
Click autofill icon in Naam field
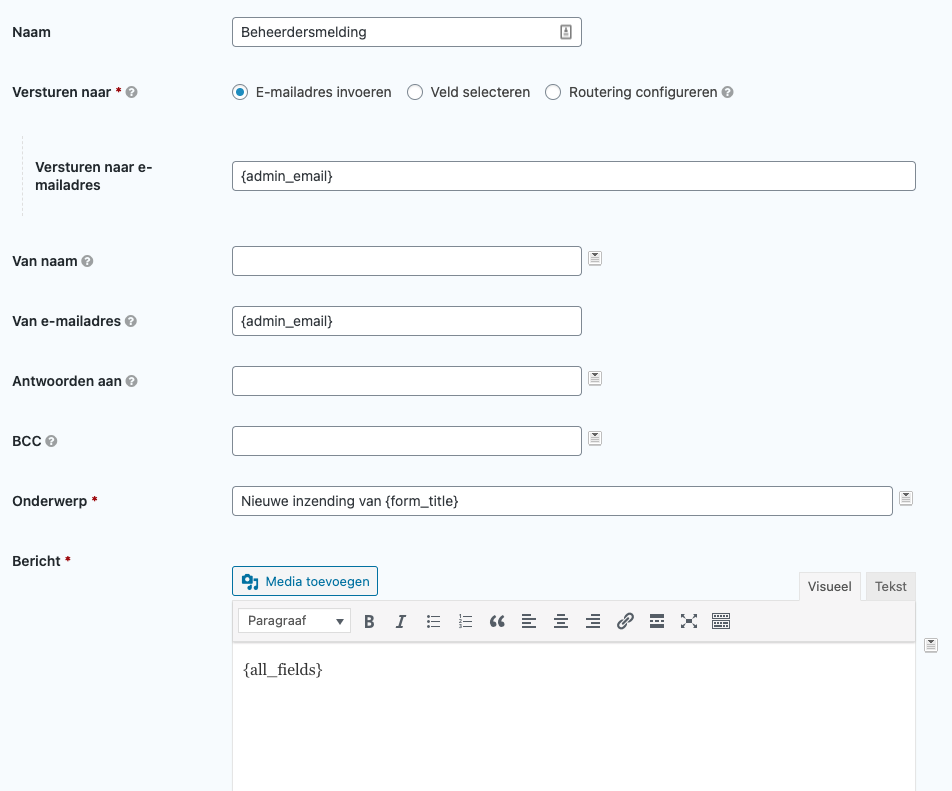coord(566,32)
